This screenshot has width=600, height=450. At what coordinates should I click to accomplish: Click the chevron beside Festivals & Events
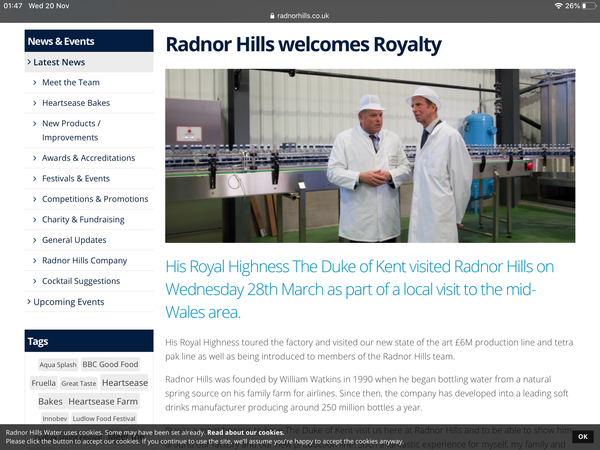(x=35, y=179)
